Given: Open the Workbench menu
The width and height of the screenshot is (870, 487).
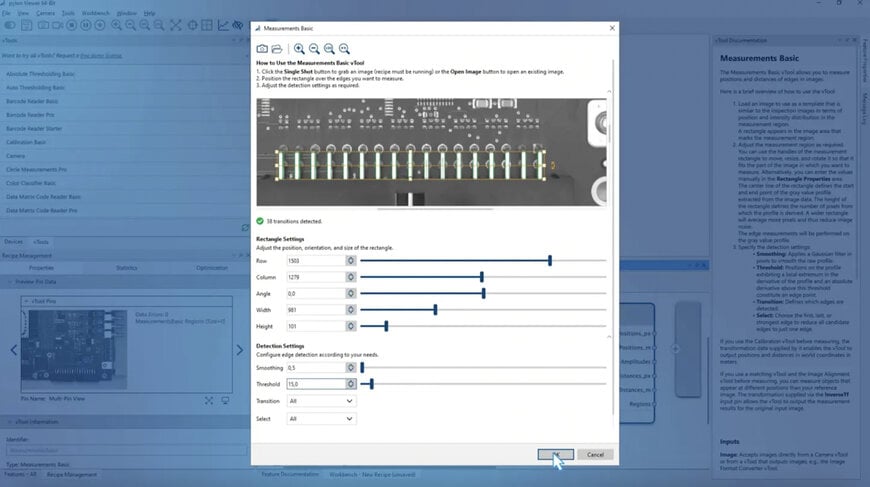Looking at the screenshot, I should (x=95, y=13).
